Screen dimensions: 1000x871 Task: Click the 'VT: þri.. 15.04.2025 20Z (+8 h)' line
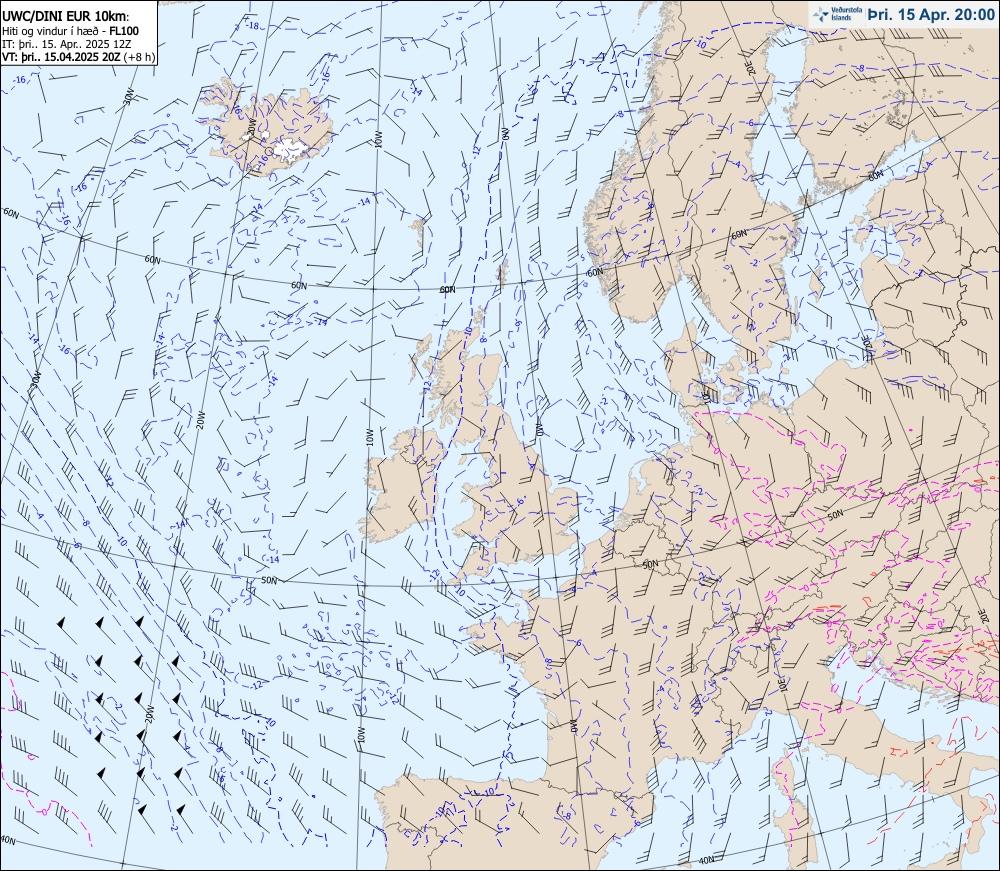(78, 56)
